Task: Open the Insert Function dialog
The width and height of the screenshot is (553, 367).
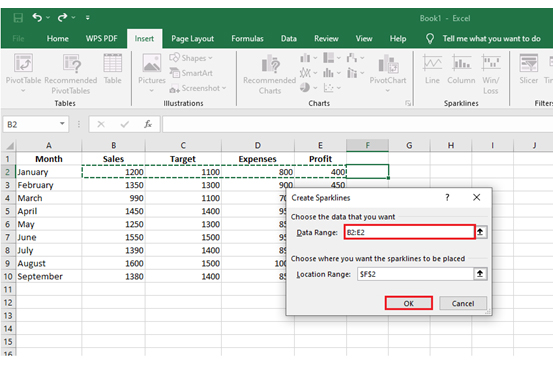Action: (148, 124)
